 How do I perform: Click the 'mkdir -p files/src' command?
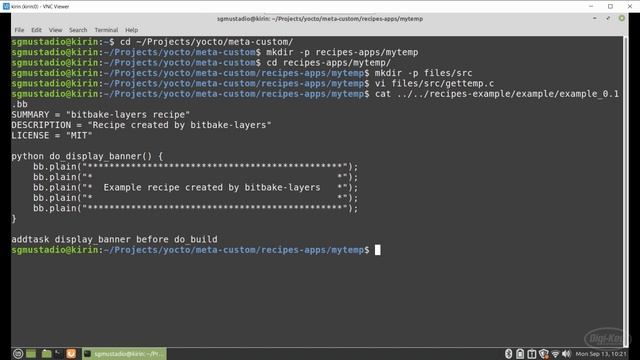(x=423, y=73)
